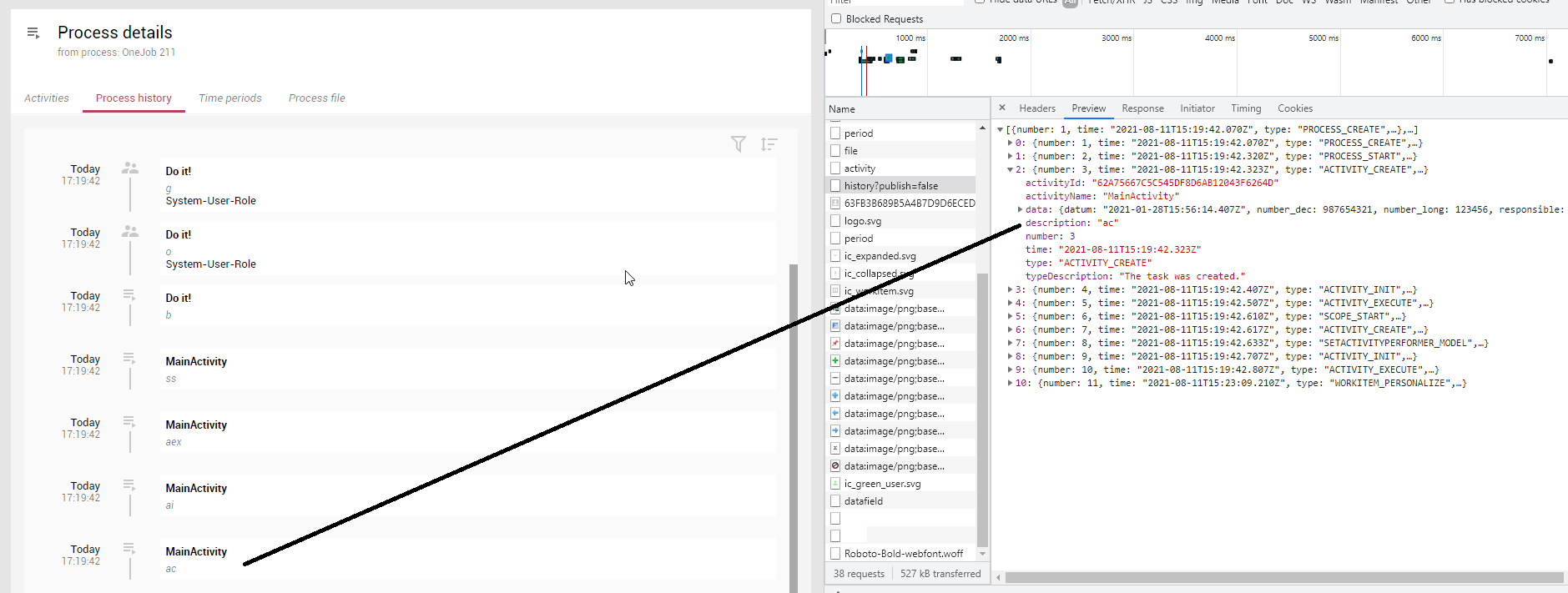Select ic_green_user.svg request in the list
Viewport: 1568px width, 593px height.
882,484
